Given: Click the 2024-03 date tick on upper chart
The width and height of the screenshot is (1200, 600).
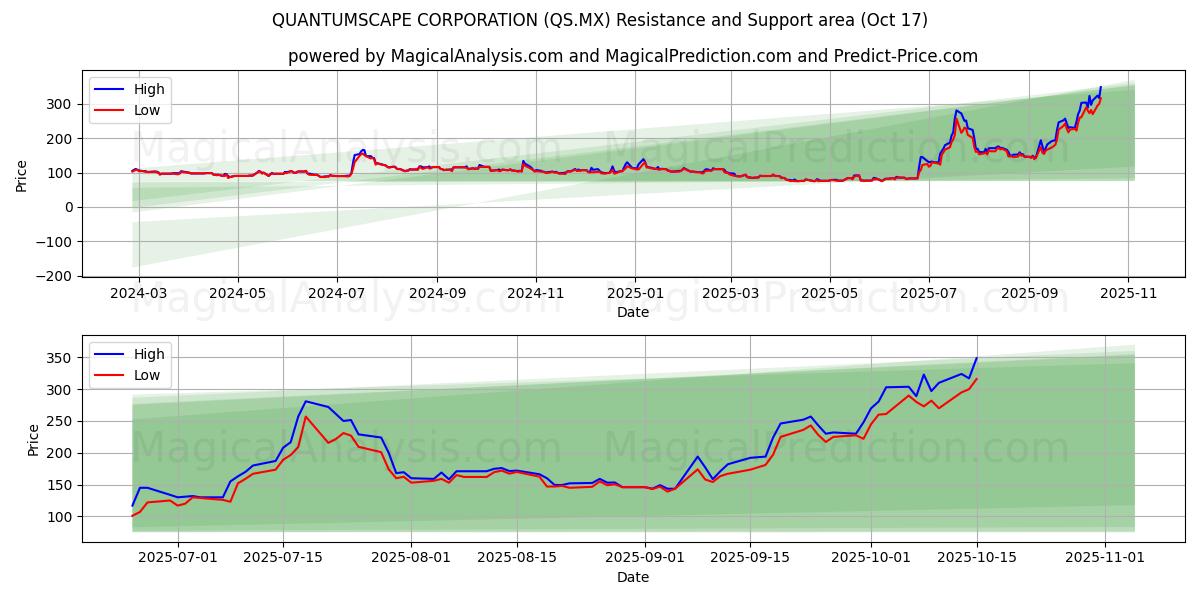Looking at the screenshot, I should tap(139, 295).
